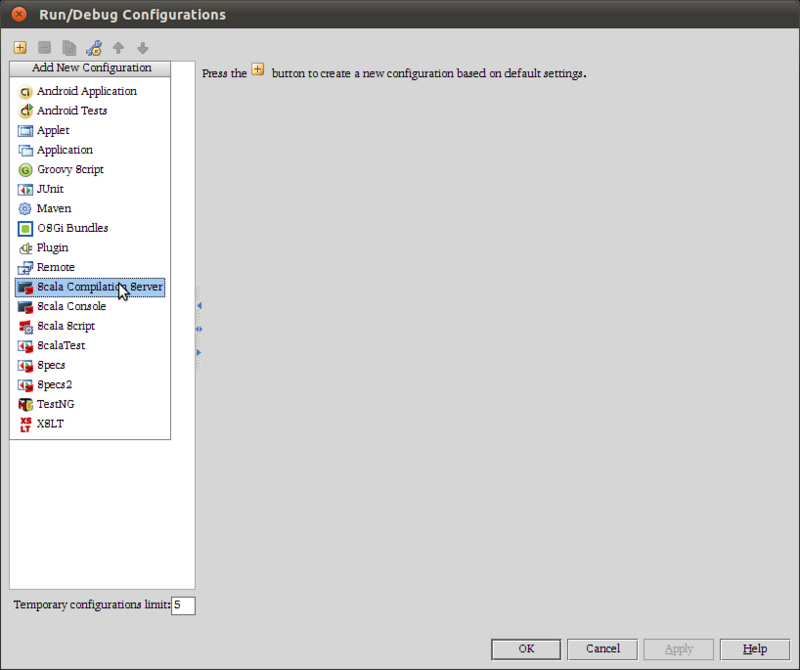
Task: Click the Scala Compilation Server icon
Action: point(25,287)
